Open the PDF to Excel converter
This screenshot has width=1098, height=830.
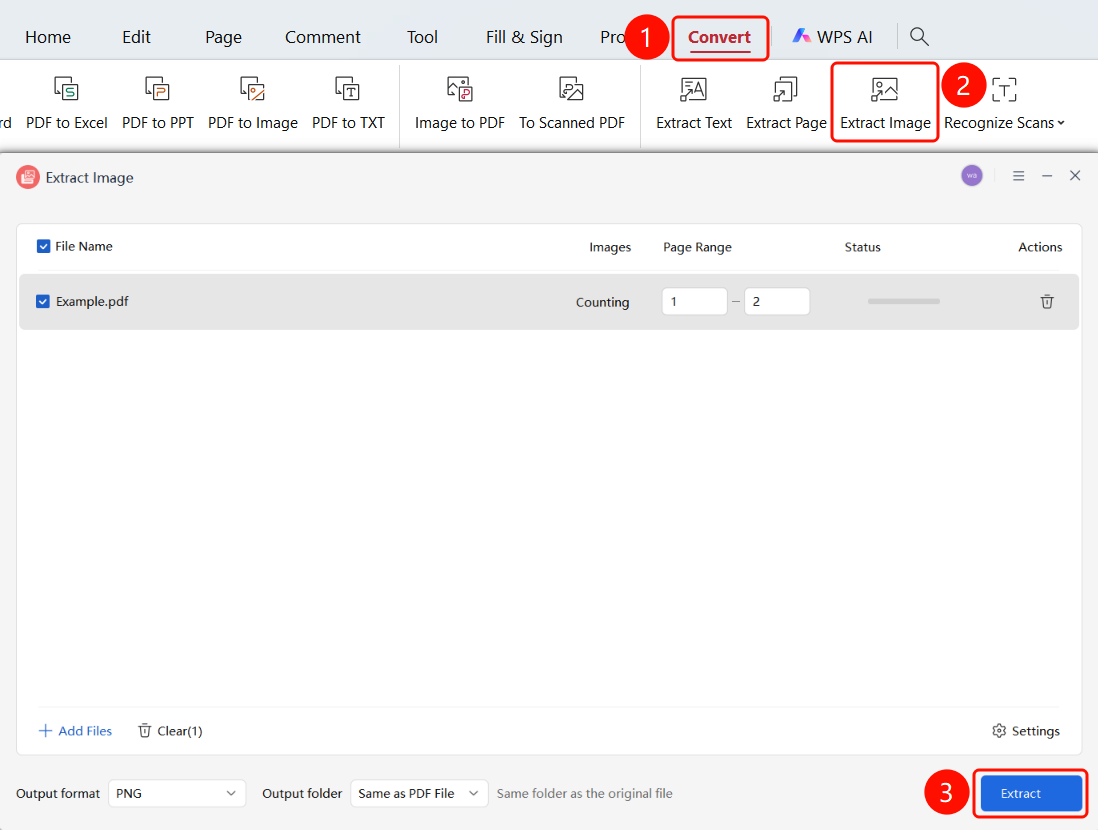coord(67,104)
